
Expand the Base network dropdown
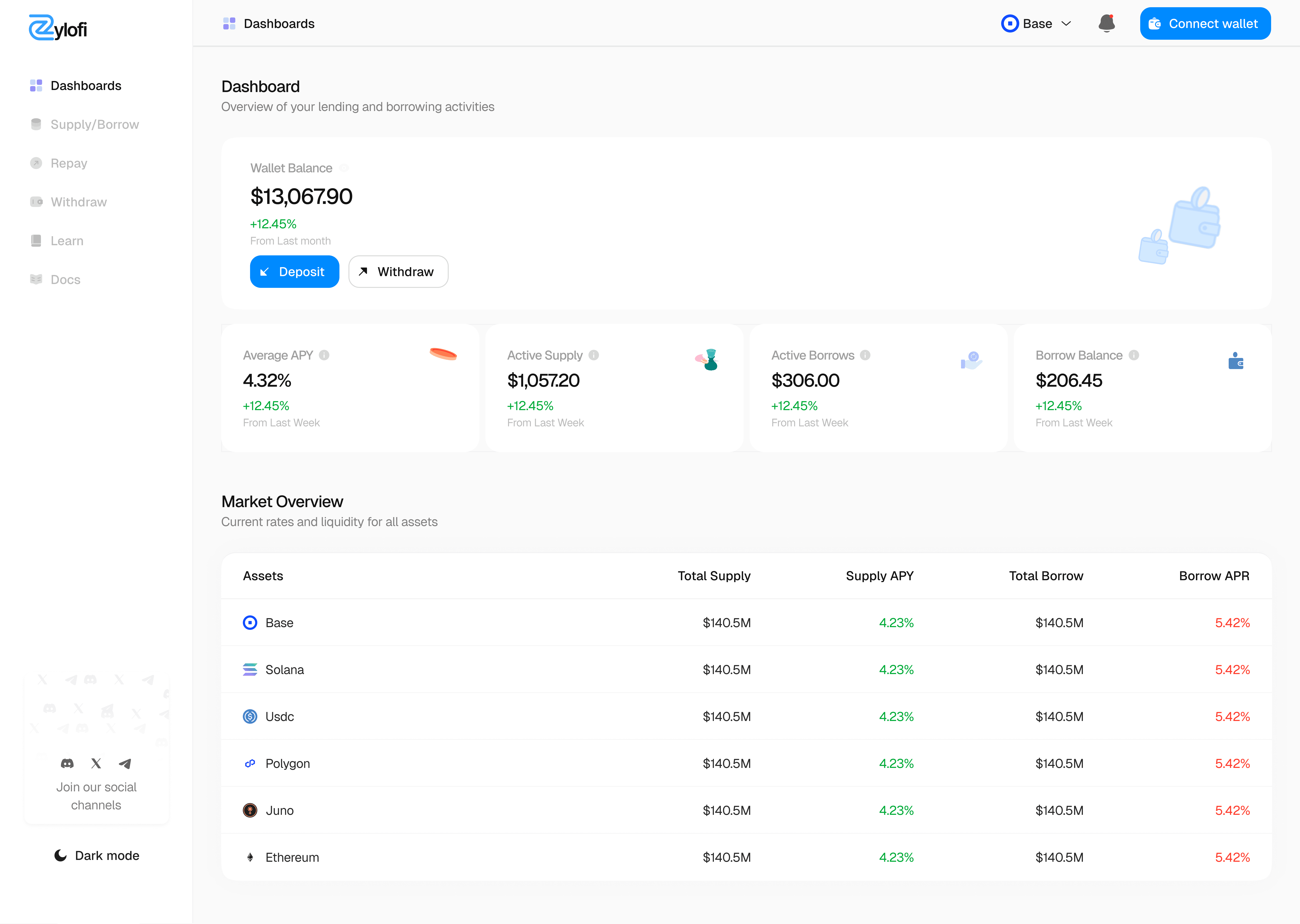point(1036,23)
